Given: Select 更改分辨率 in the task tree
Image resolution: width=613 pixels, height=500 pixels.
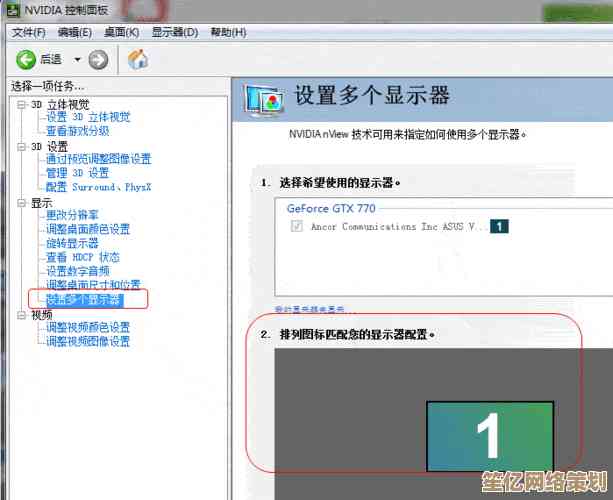Looking at the screenshot, I should [72, 216].
